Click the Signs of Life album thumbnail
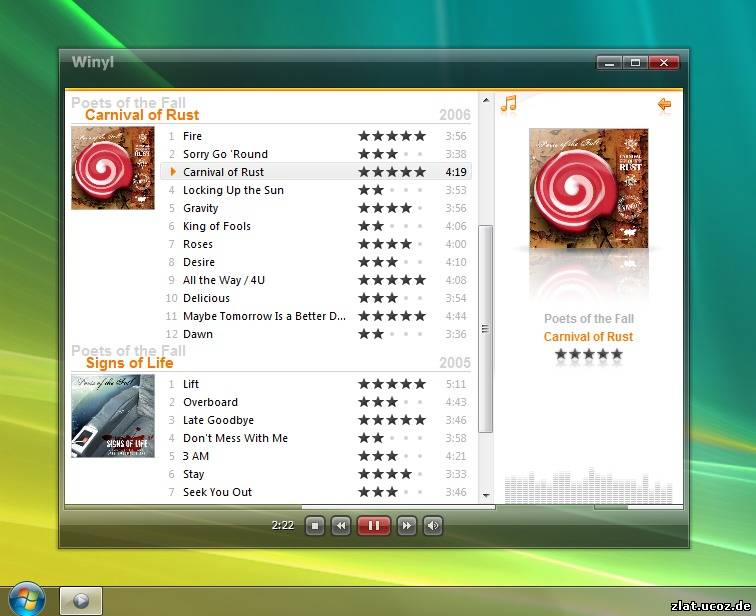 pos(113,416)
